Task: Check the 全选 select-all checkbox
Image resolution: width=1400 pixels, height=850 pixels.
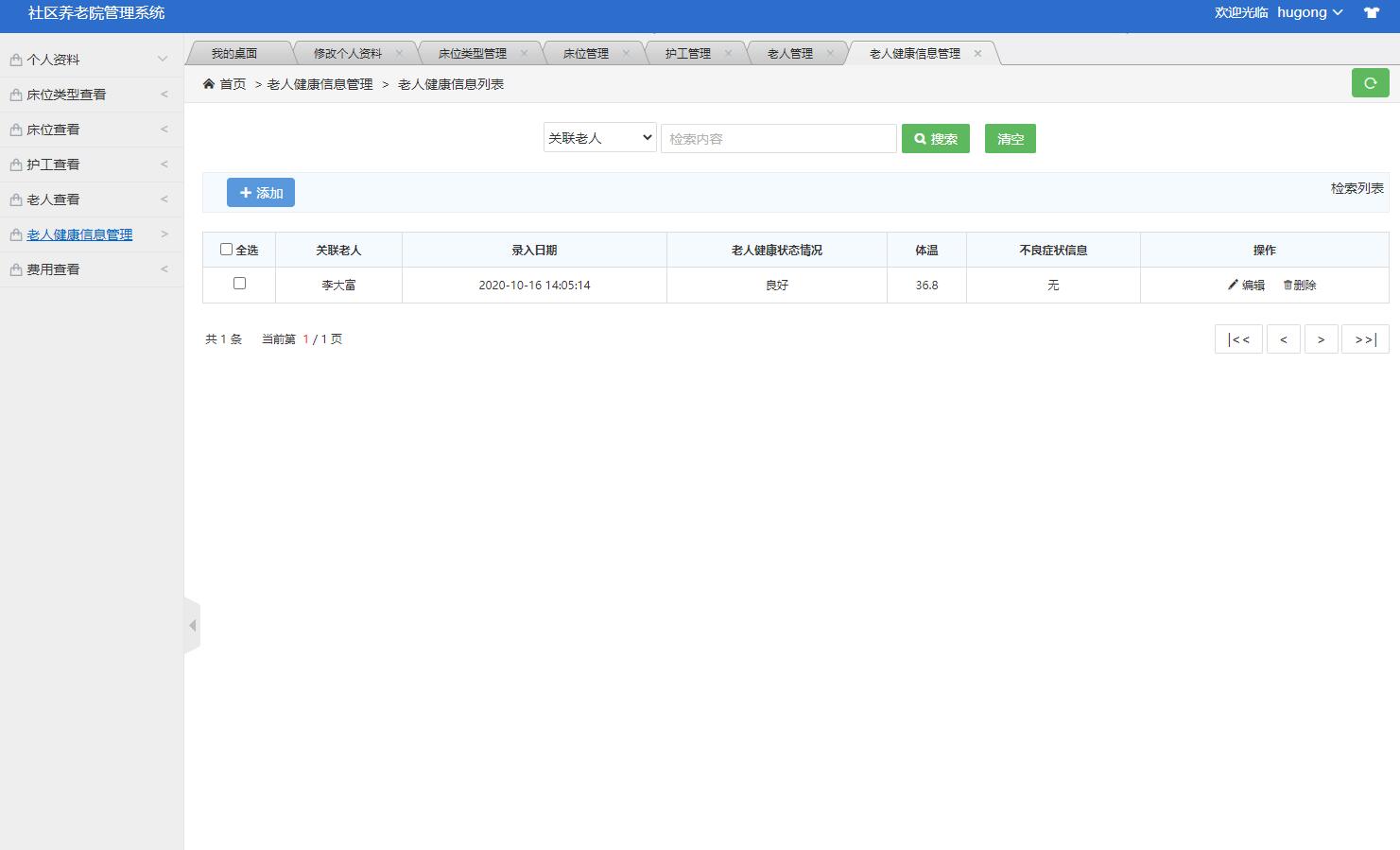Action: coord(224,249)
